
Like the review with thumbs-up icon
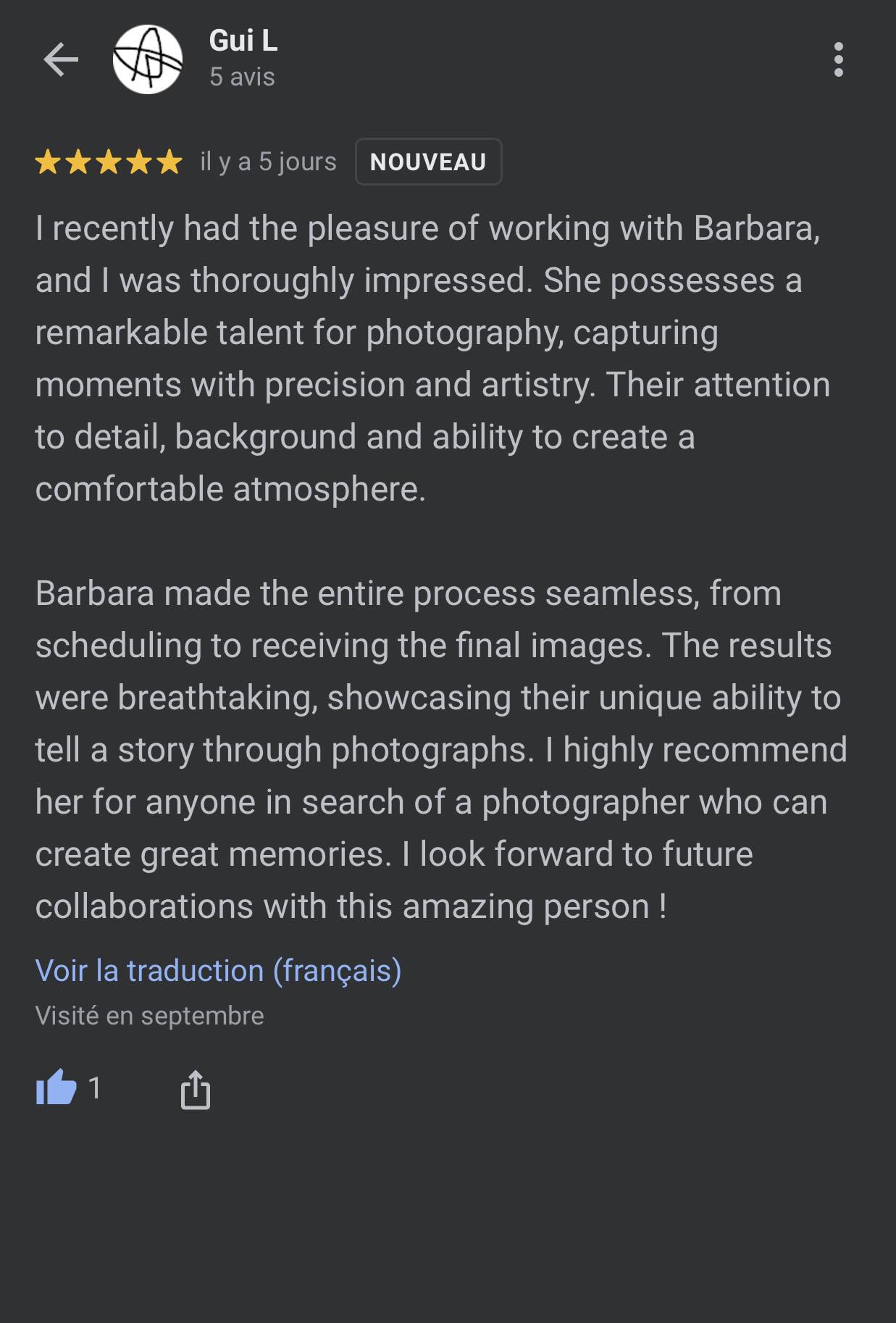[56, 1088]
